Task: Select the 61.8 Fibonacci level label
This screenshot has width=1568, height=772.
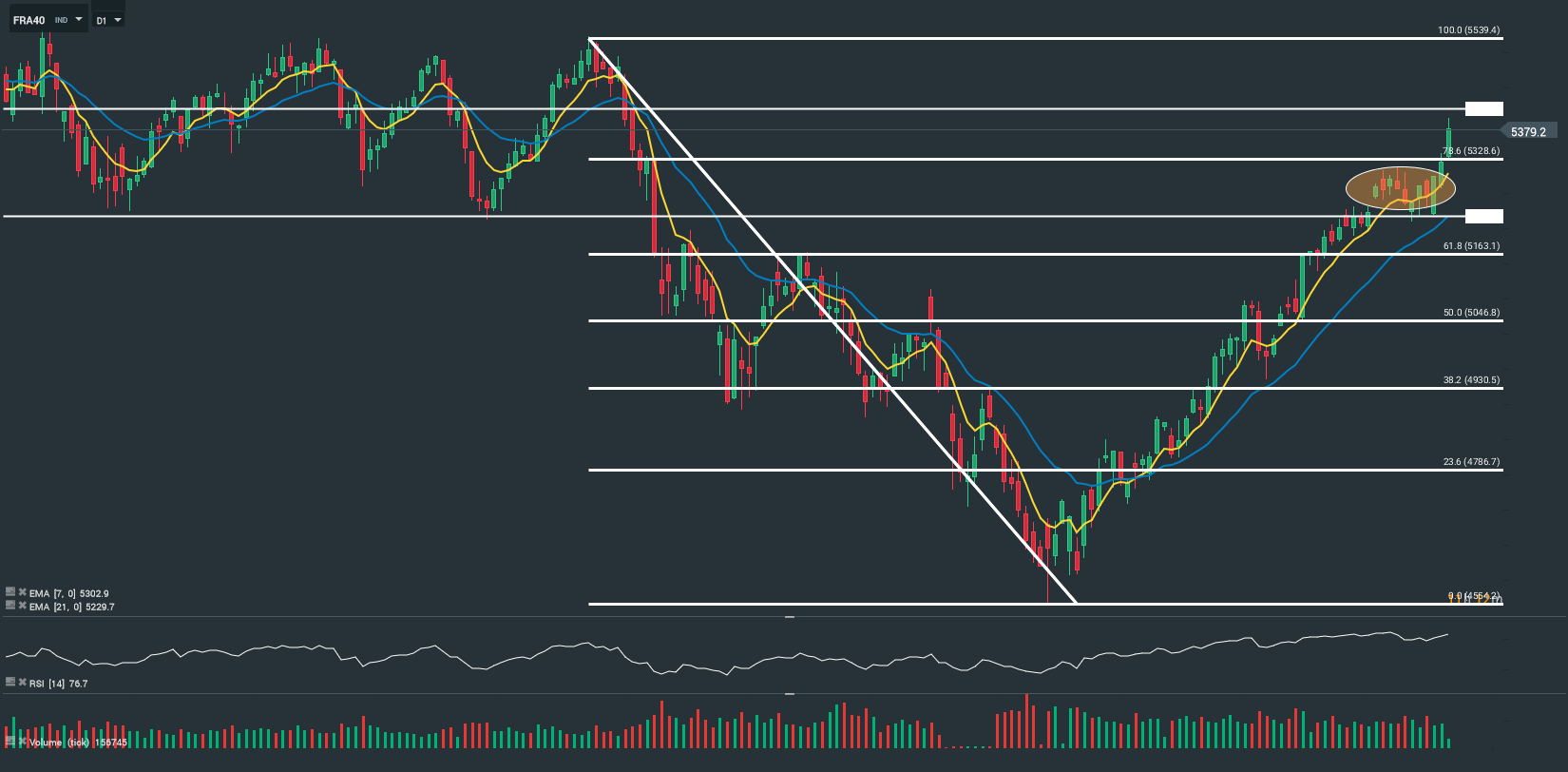Action: coord(1471,246)
